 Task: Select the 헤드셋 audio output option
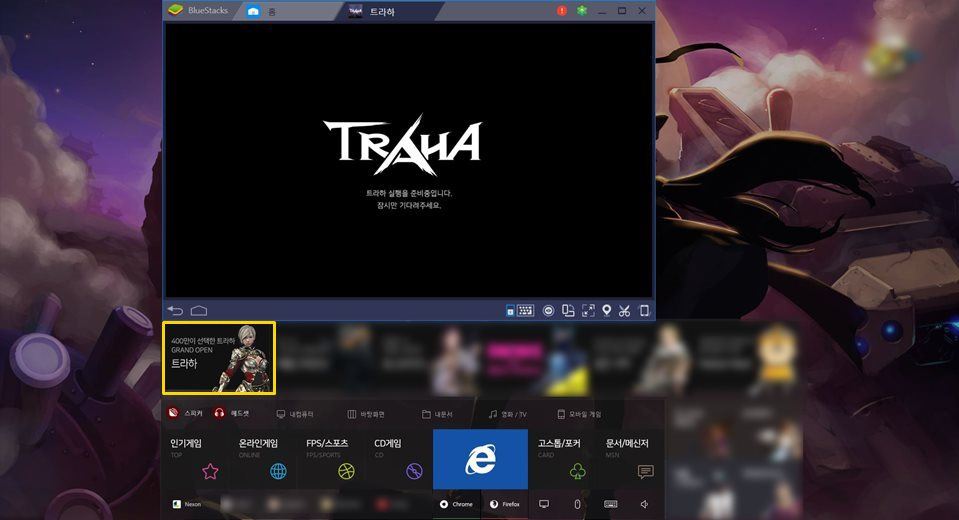point(231,414)
